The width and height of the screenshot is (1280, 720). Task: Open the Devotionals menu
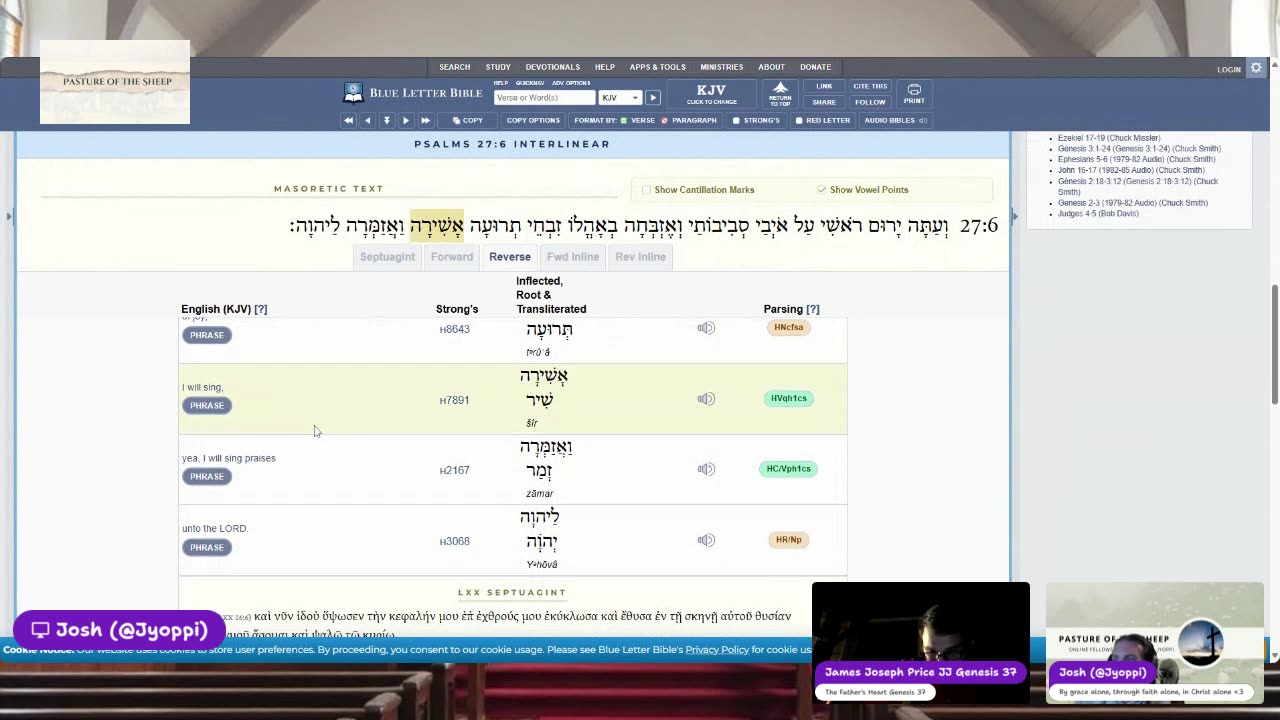[x=553, y=67]
